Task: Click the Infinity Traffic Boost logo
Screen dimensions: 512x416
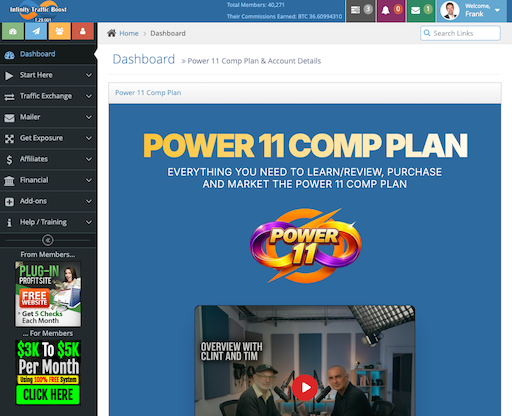Action: coord(38,11)
